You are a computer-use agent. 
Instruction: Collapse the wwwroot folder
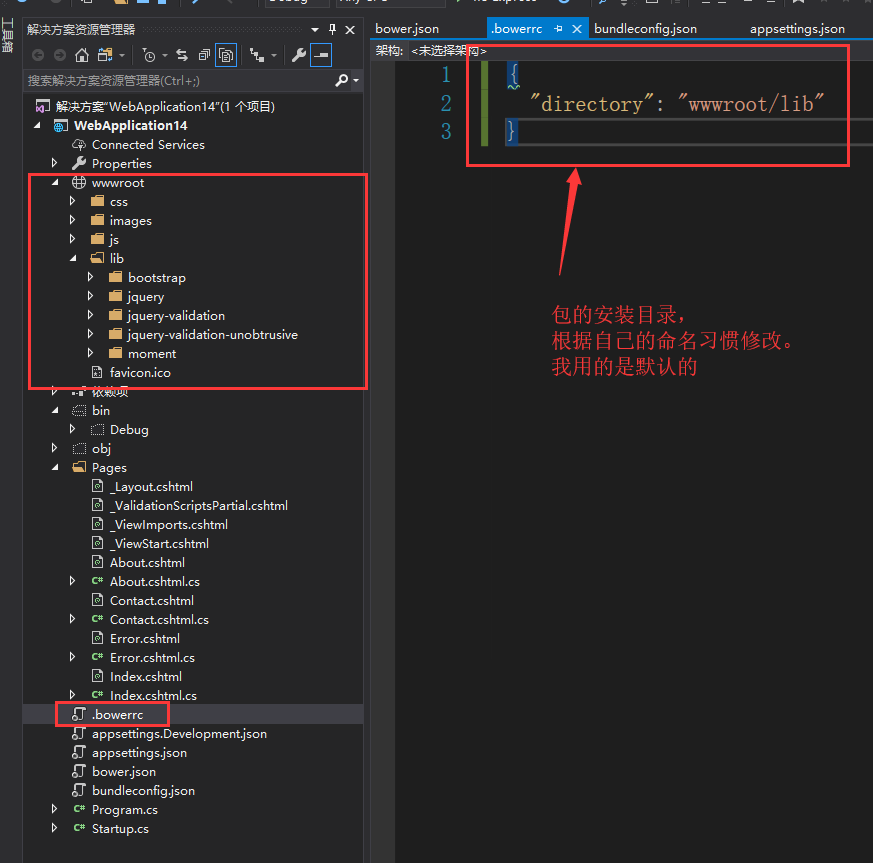coord(55,183)
